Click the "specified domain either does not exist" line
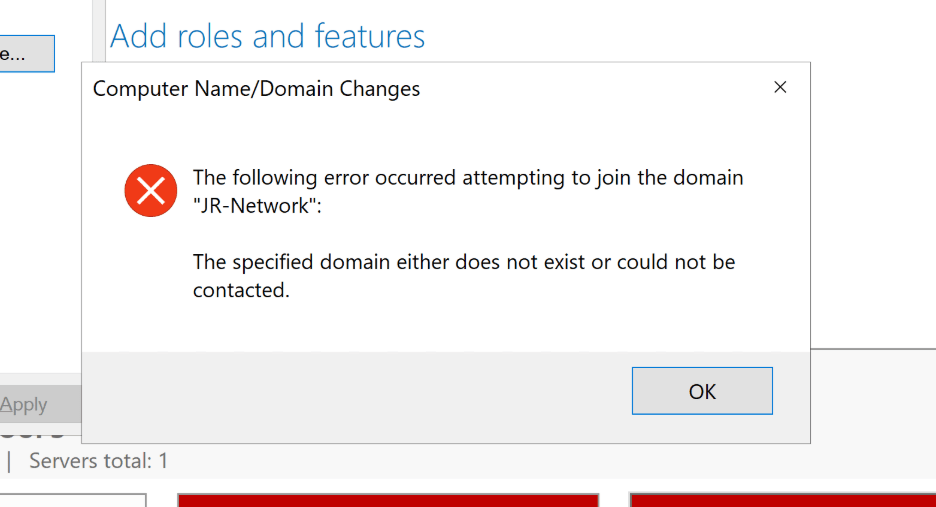Screen dimensions: 936x507 click(x=463, y=263)
